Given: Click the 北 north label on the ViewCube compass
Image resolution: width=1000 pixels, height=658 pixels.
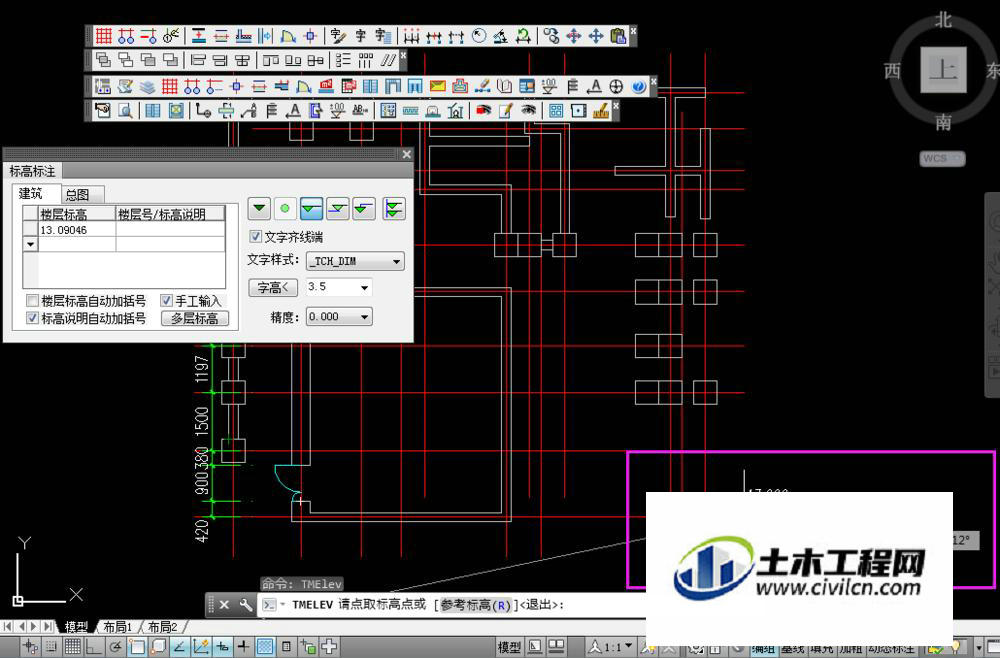Looking at the screenshot, I should point(943,20).
